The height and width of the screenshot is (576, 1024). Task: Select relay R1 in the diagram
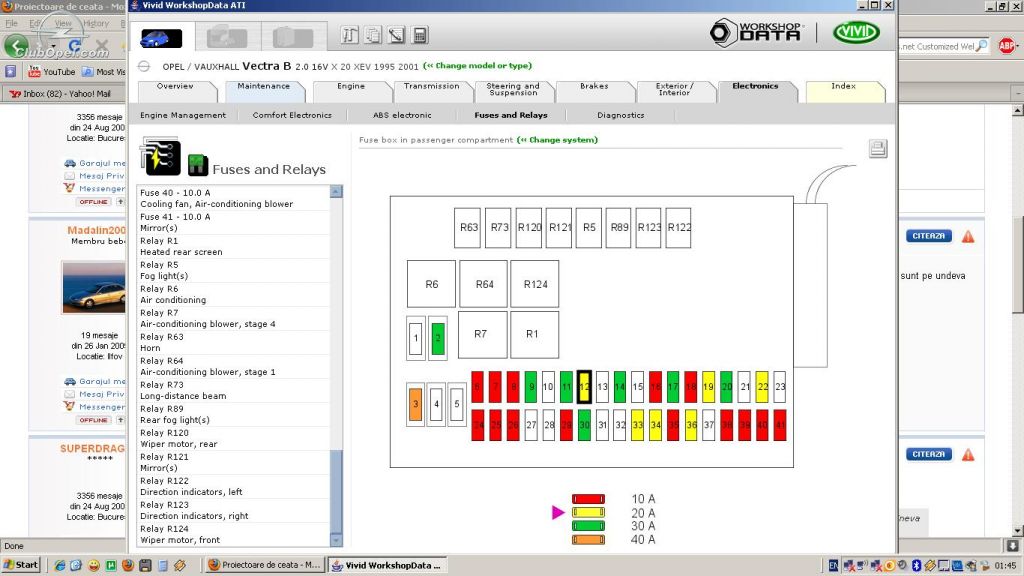click(x=535, y=334)
